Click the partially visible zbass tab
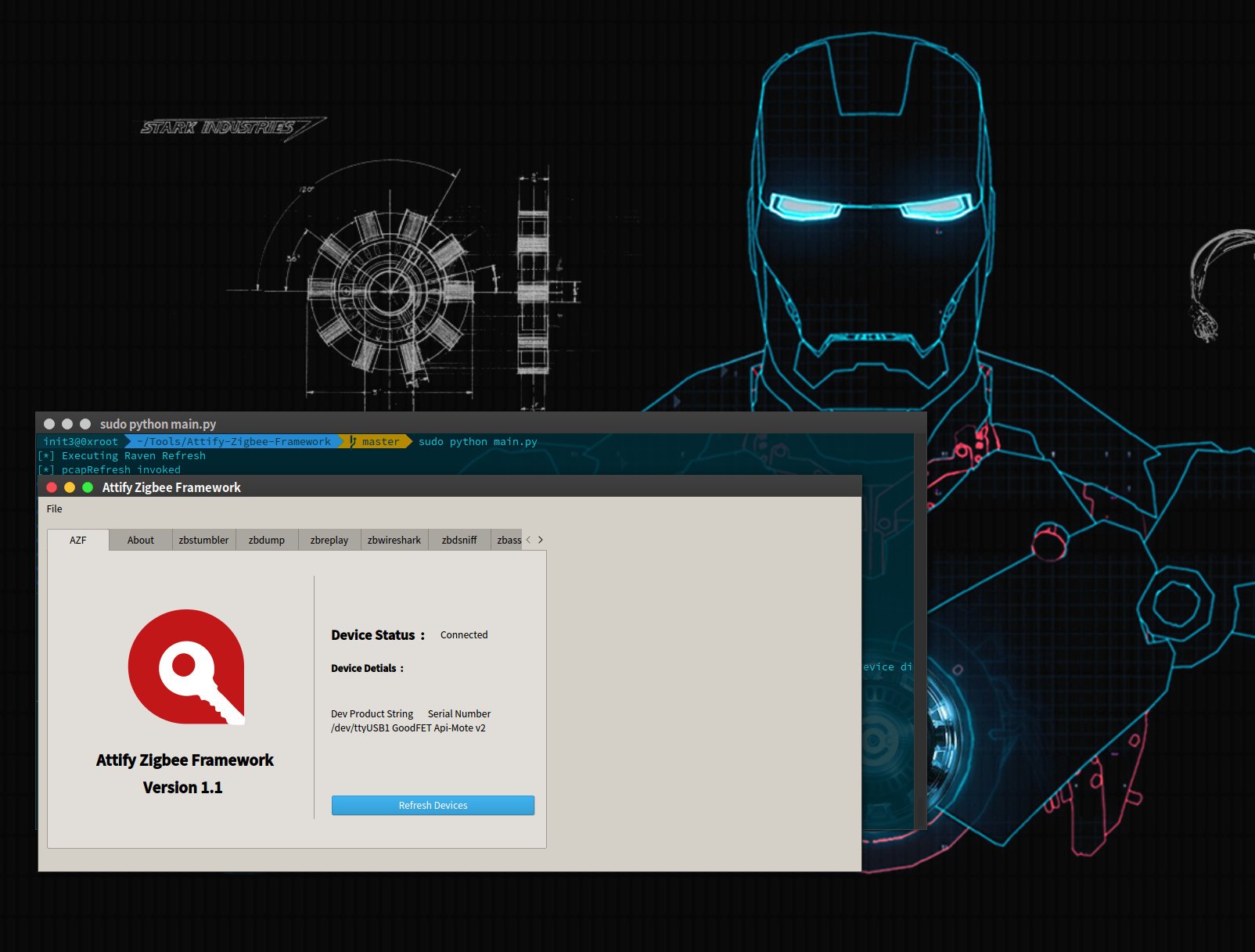The height and width of the screenshot is (952, 1255). point(508,540)
